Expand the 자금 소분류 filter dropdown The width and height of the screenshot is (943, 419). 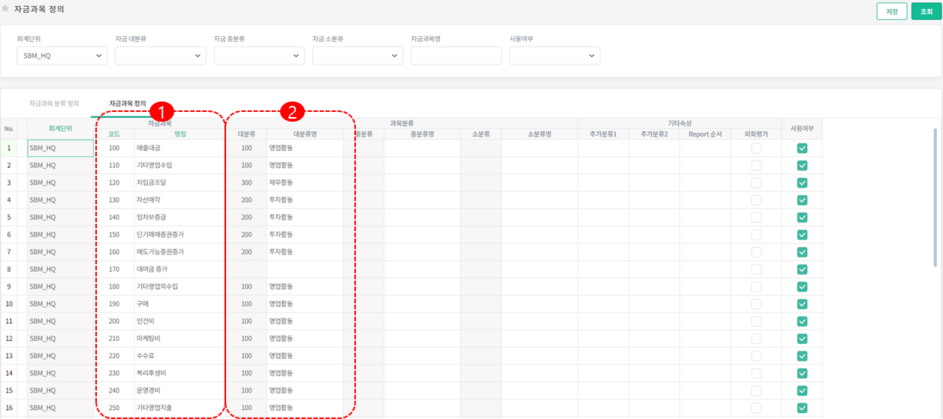tap(357, 56)
